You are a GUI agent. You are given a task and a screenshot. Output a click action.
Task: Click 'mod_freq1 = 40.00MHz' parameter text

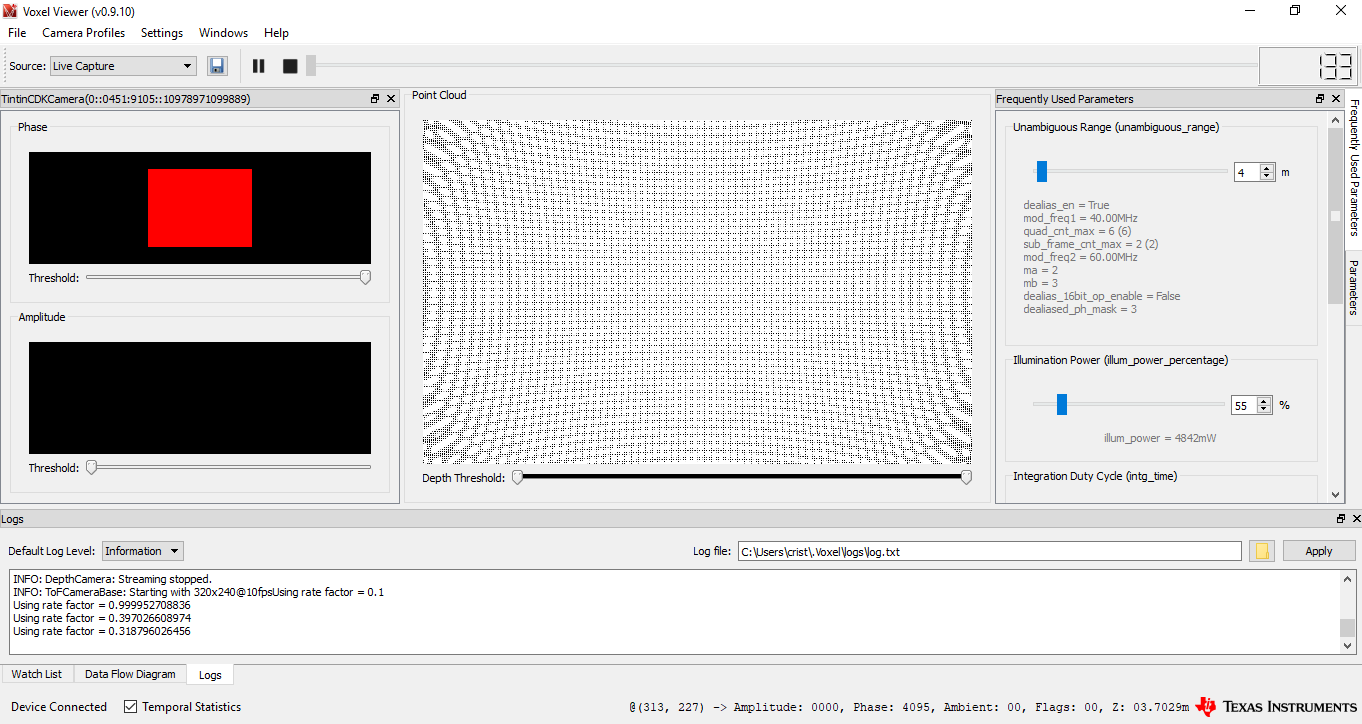1080,218
